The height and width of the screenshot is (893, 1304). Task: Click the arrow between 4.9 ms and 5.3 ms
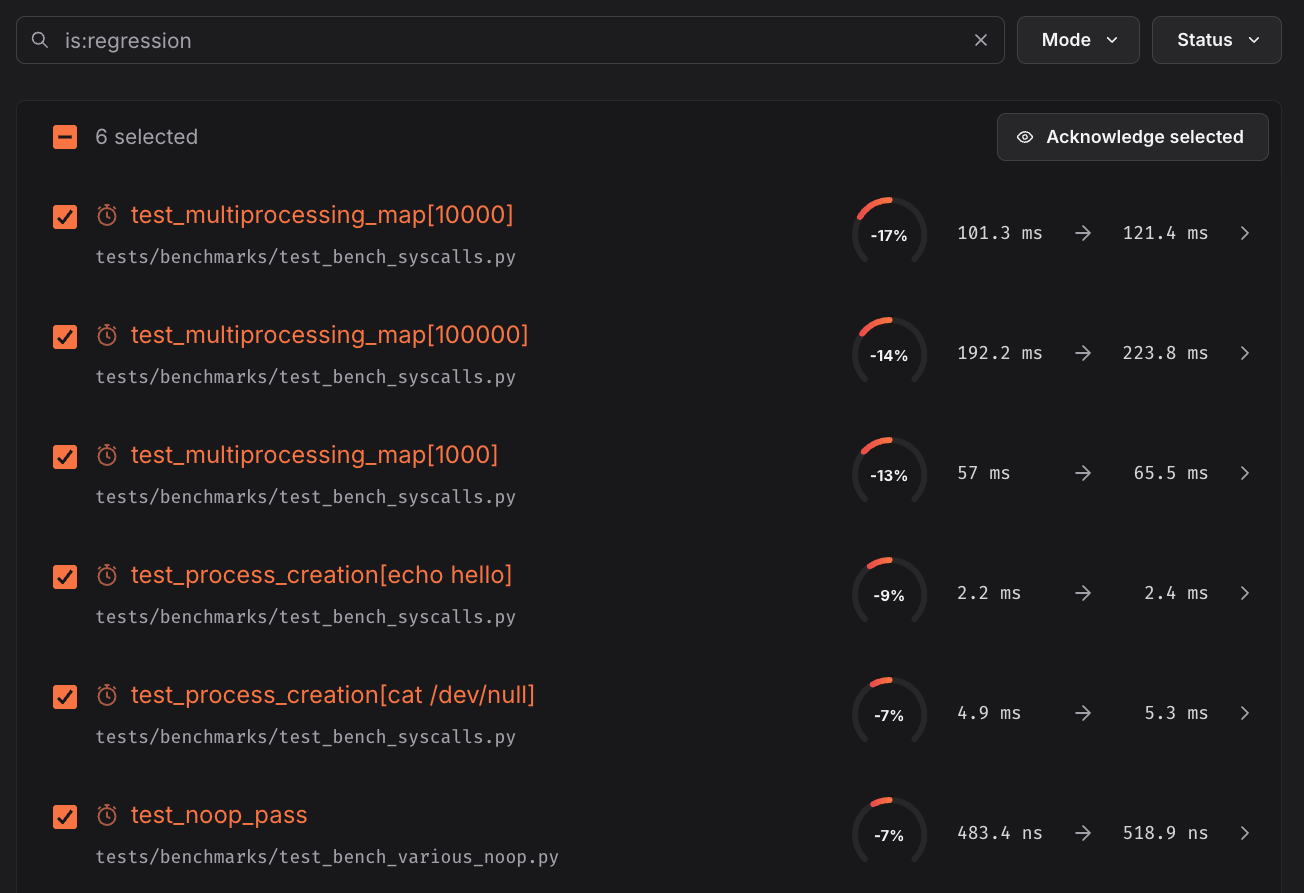coord(1085,712)
